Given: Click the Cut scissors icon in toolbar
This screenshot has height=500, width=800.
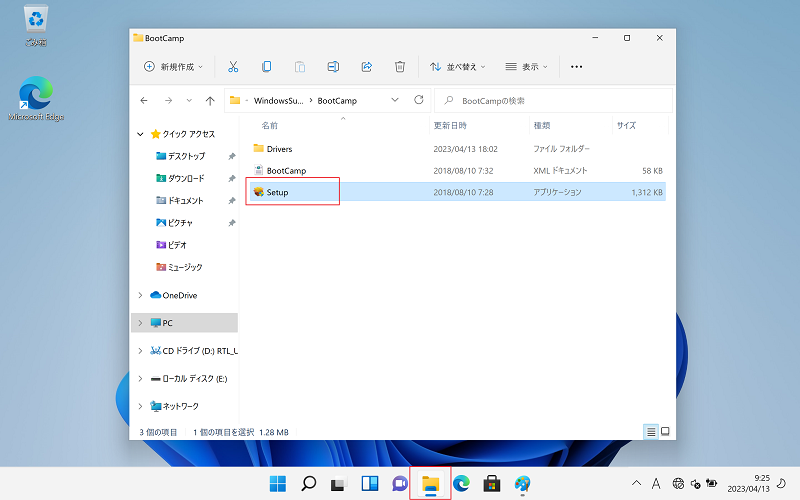Looking at the screenshot, I should [x=233, y=67].
